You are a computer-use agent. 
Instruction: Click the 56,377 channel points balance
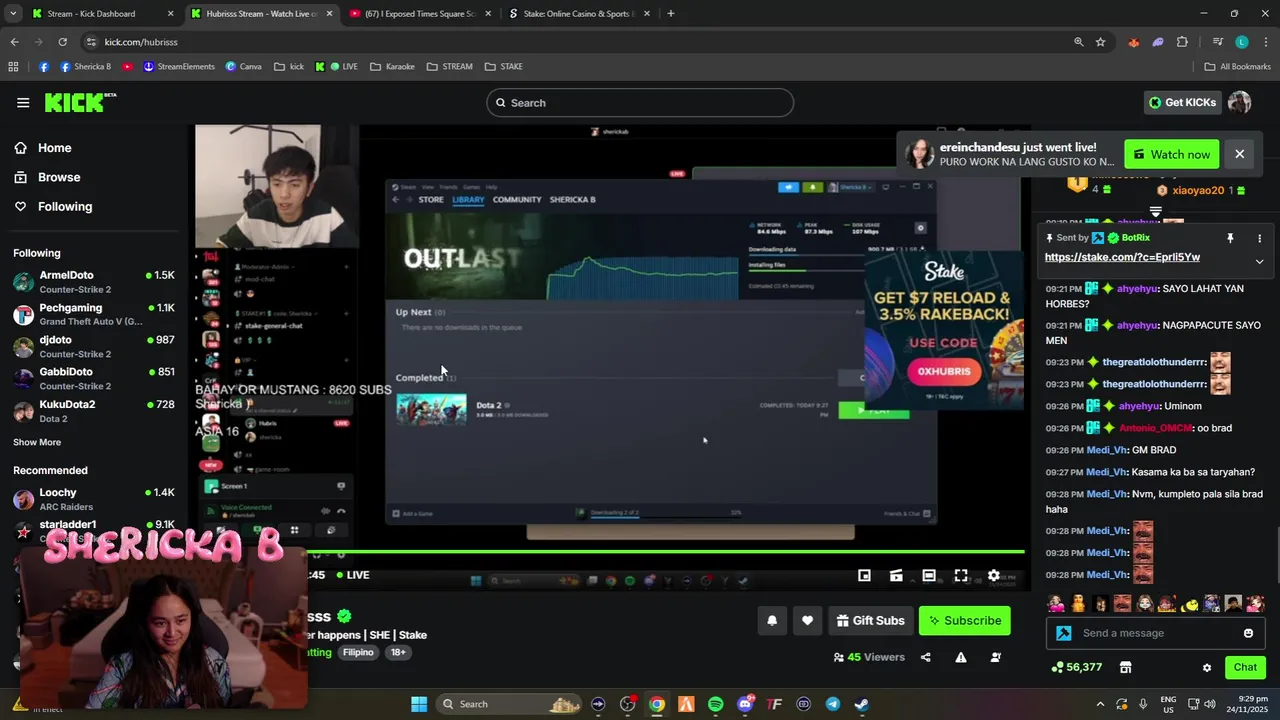coord(1077,667)
